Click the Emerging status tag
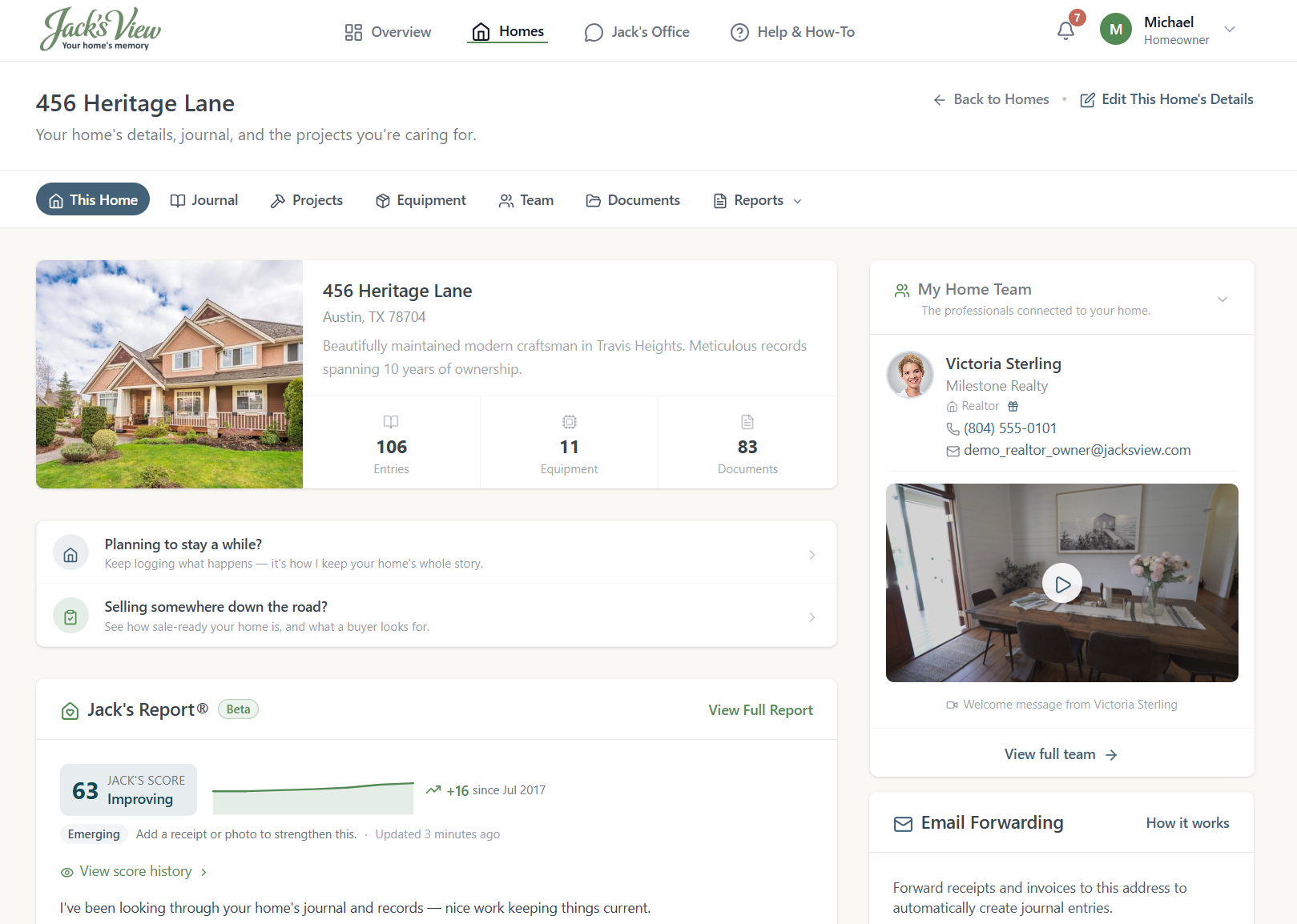Image resolution: width=1297 pixels, height=924 pixels. 94,834
